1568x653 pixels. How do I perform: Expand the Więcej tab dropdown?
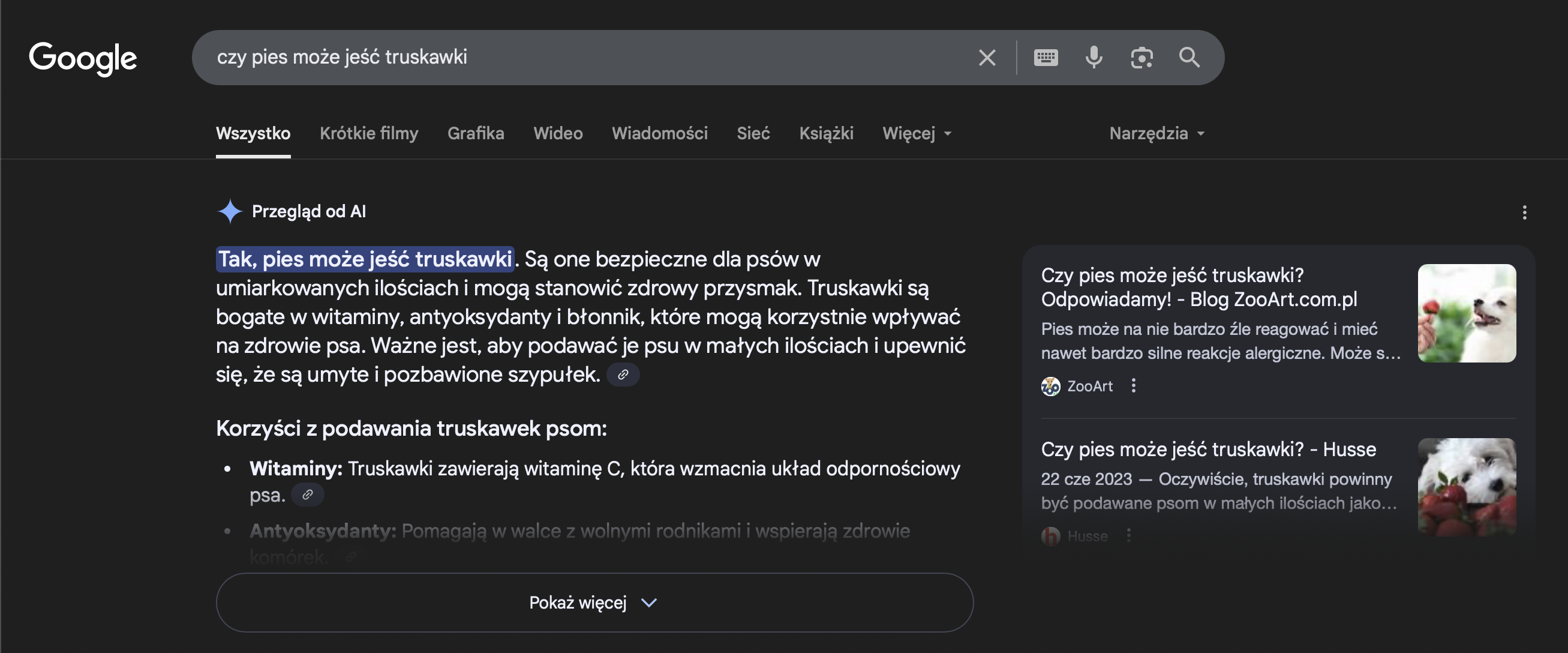[x=915, y=133]
